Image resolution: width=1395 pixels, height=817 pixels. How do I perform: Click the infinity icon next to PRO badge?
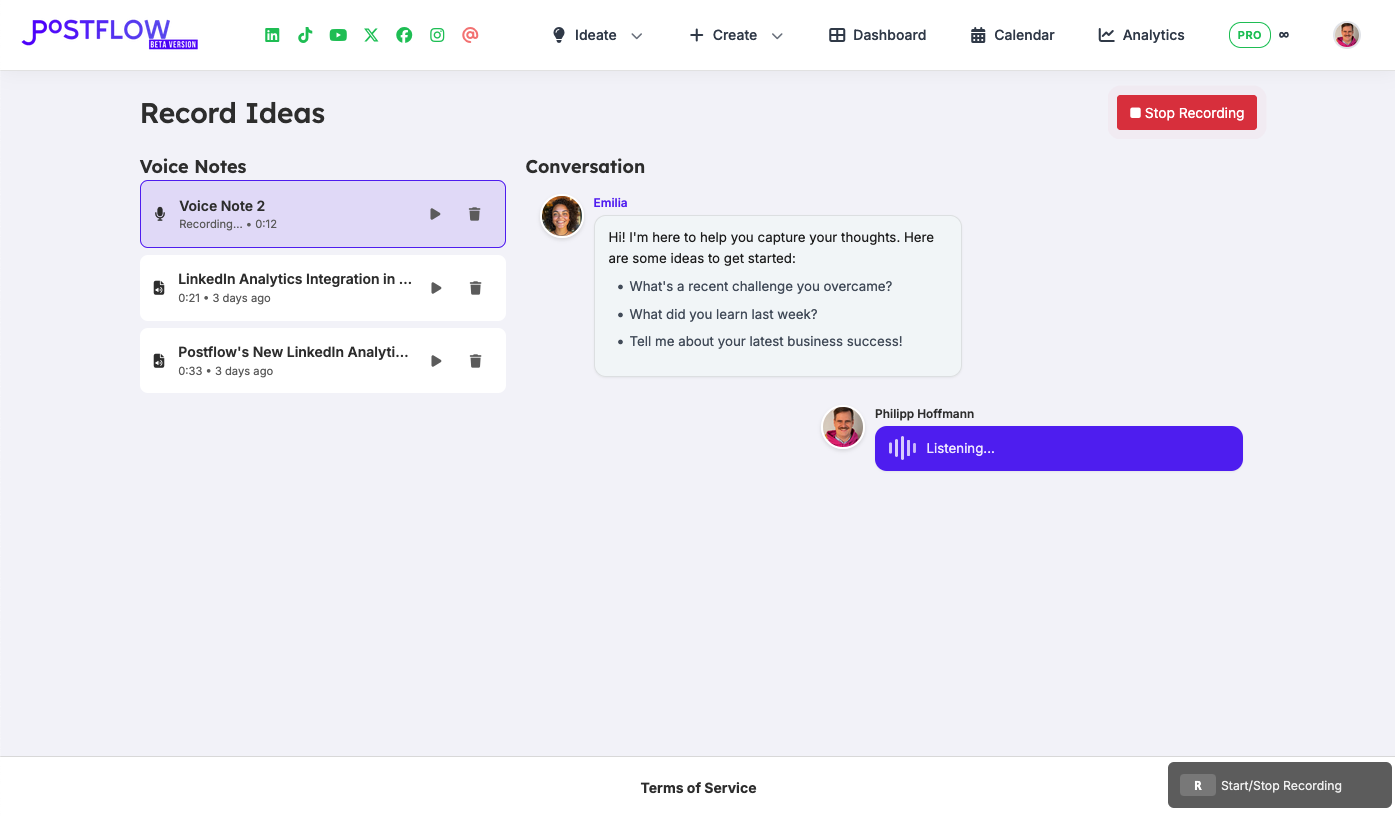[1284, 34]
